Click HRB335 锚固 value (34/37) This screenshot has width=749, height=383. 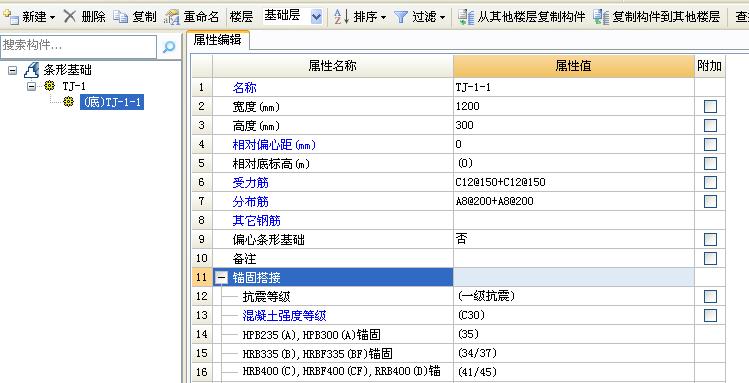click(x=477, y=353)
